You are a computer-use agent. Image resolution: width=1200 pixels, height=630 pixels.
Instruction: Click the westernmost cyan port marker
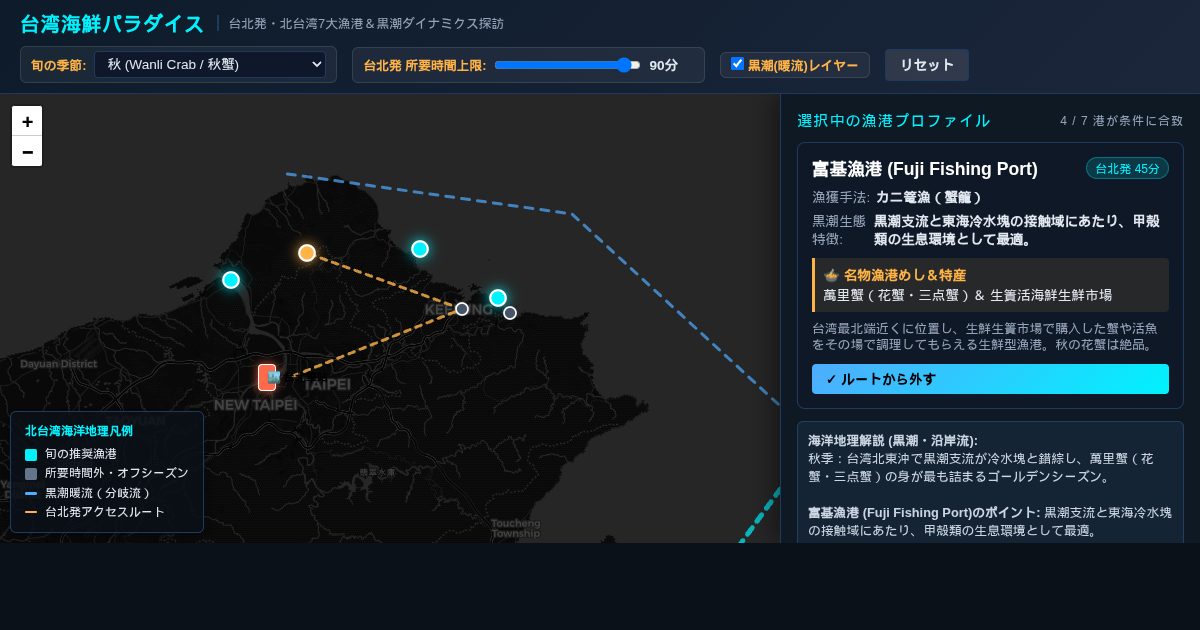point(231,280)
